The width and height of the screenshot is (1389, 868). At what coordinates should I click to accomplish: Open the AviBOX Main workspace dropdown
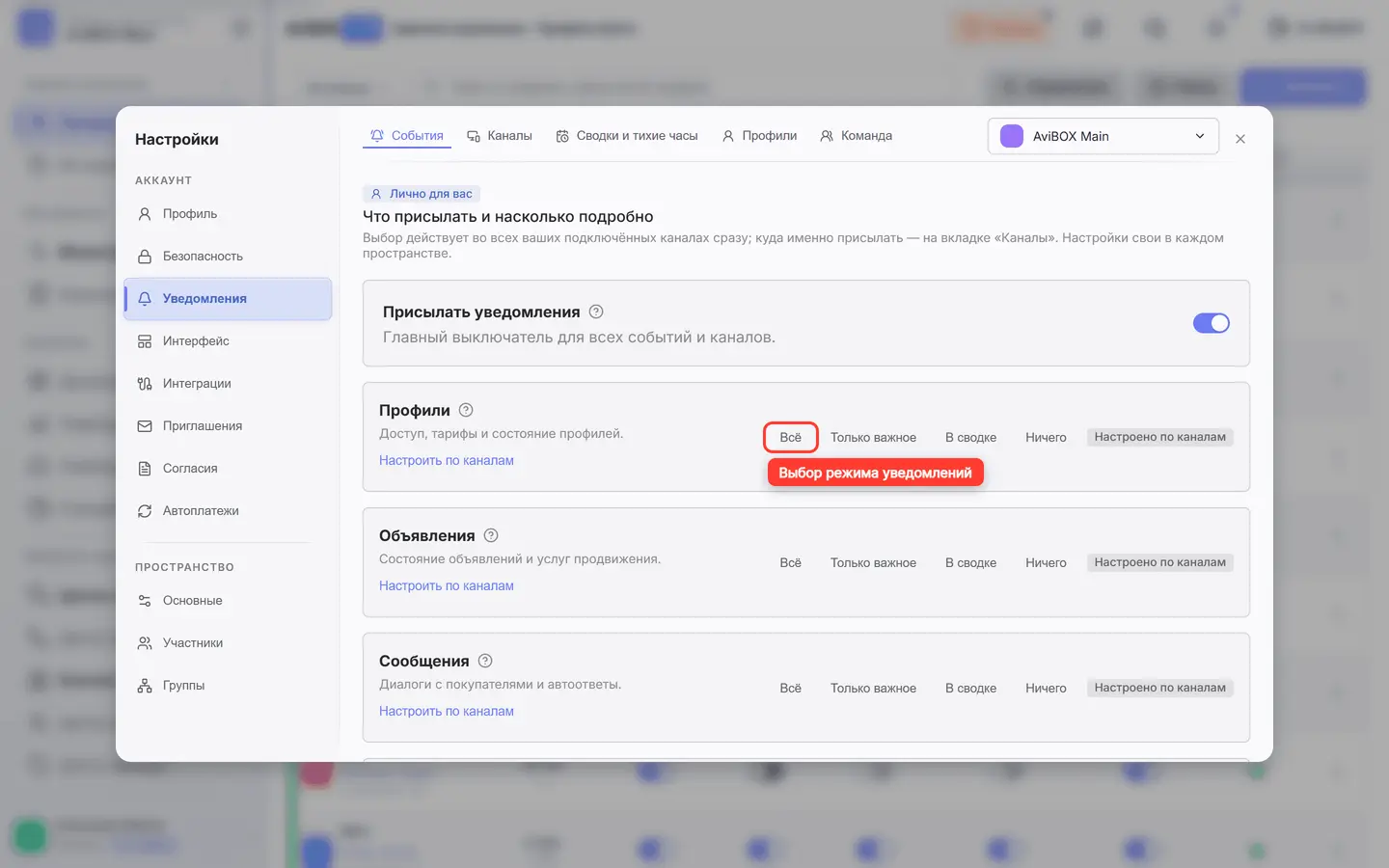click(x=1103, y=136)
